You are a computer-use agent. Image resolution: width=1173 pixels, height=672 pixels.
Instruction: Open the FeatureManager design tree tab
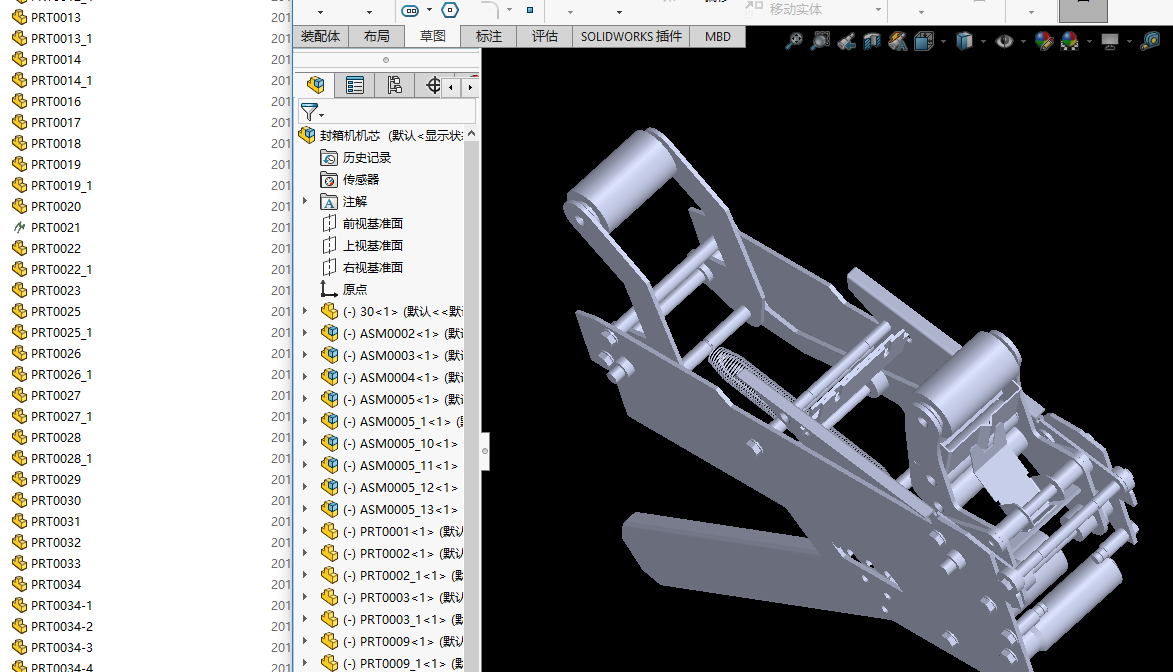pos(316,86)
